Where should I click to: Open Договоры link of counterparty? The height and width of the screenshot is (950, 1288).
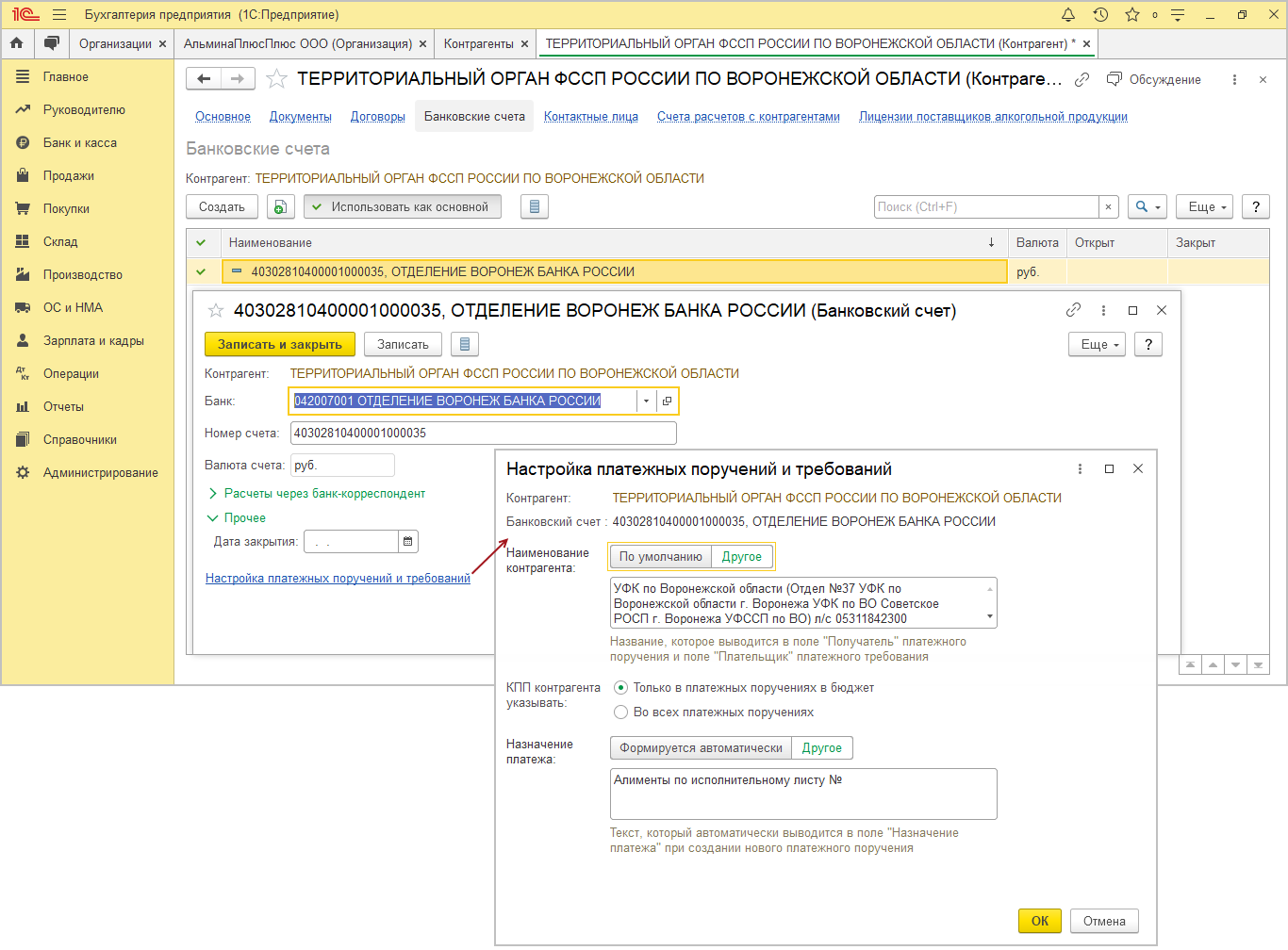click(378, 117)
